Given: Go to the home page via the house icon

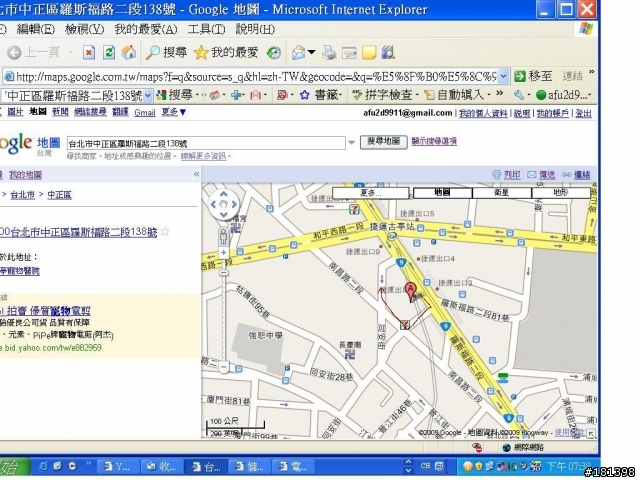Looking at the screenshot, I should coord(129,52).
